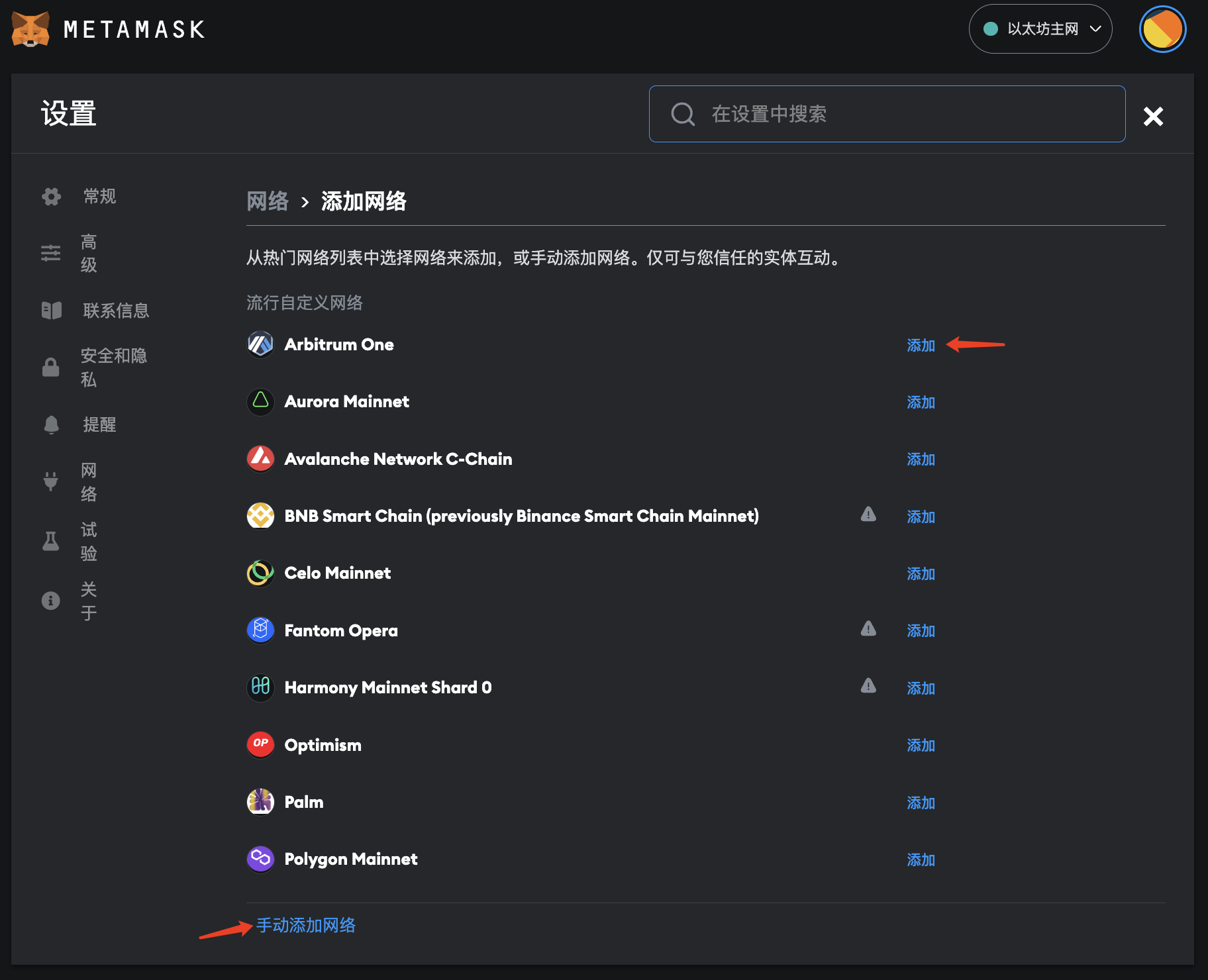Click the MetaMask fox logo
The image size is (1208, 980).
30,29
